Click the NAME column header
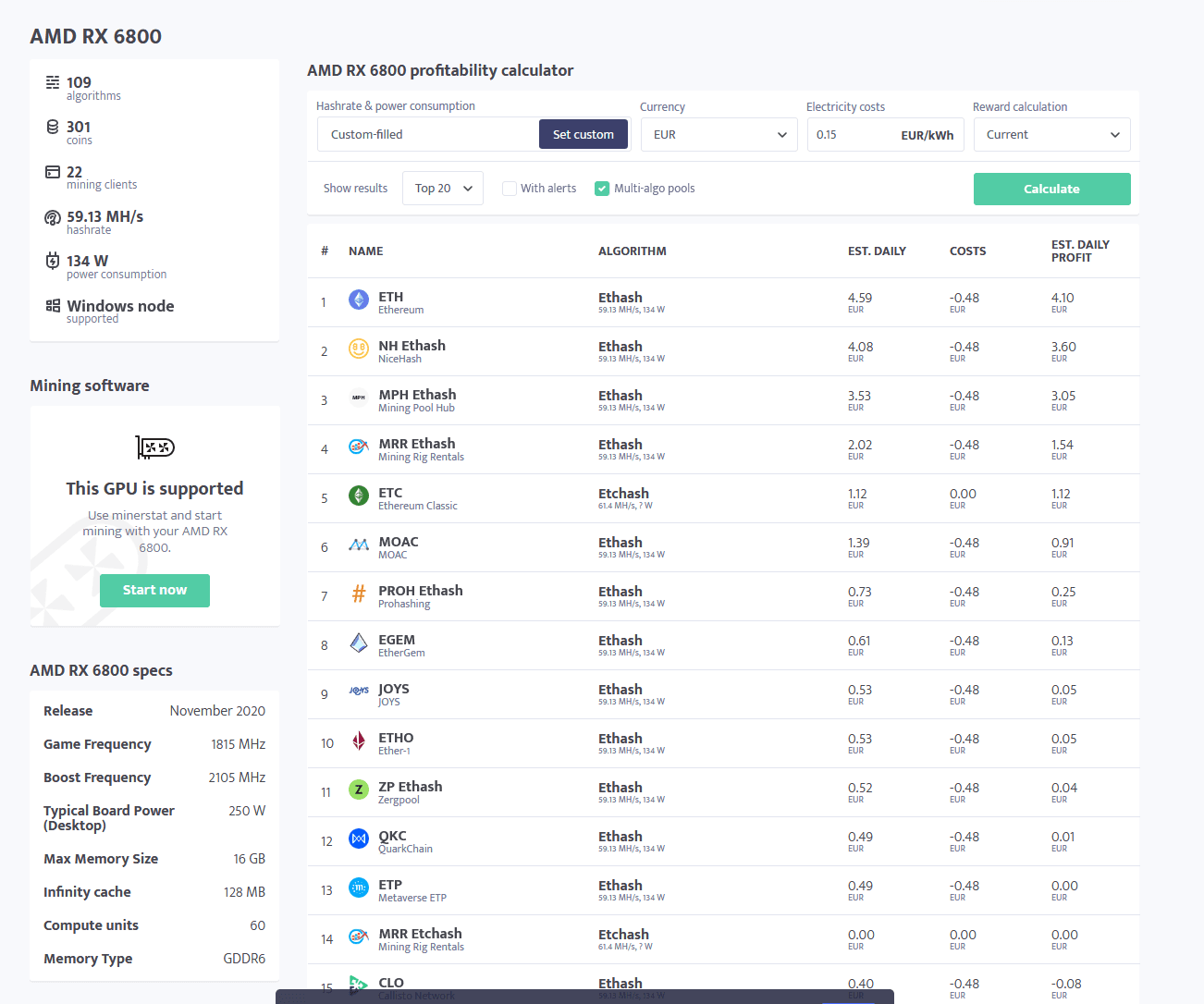 (x=366, y=251)
